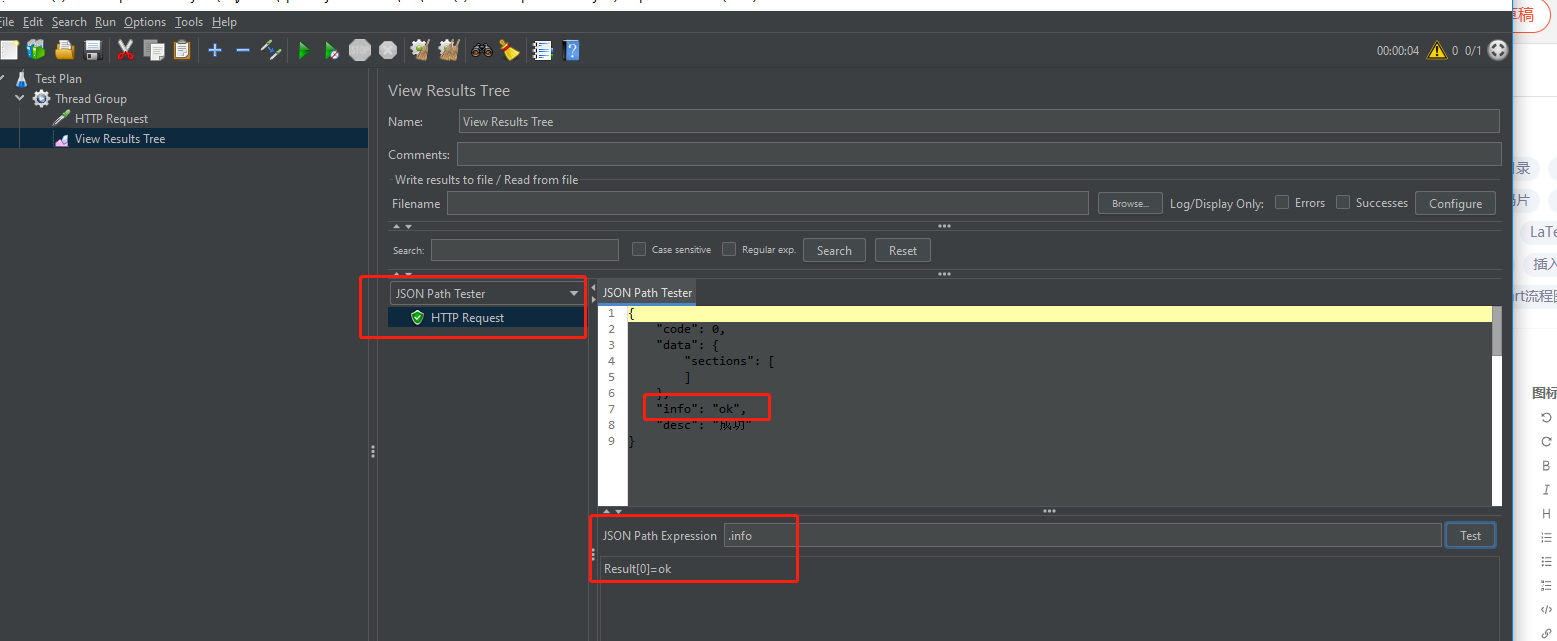Click the Search text field
Image resolution: width=1557 pixels, height=641 pixels.
point(525,250)
